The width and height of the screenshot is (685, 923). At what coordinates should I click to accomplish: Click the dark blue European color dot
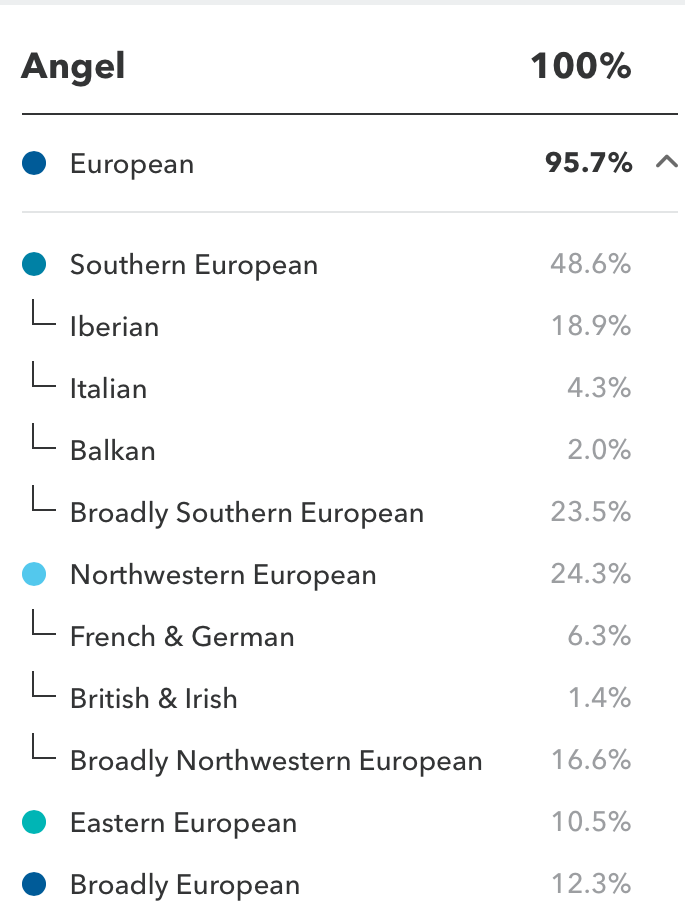coord(34,163)
